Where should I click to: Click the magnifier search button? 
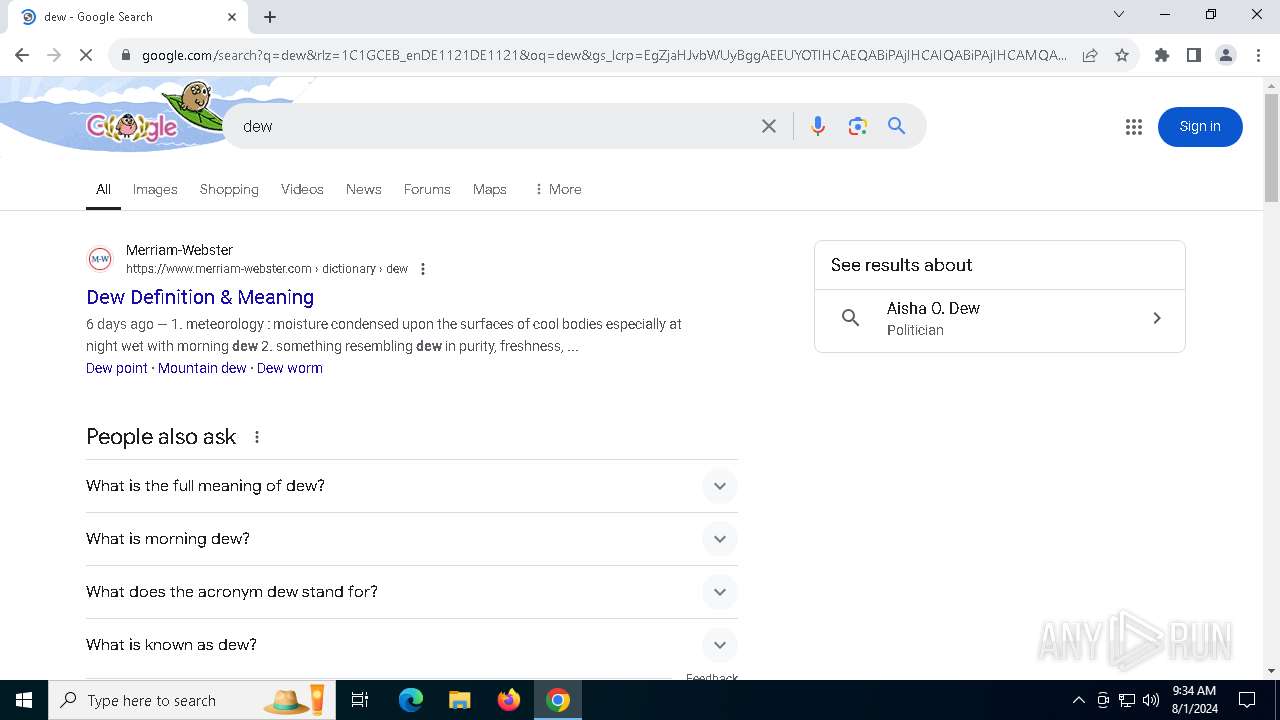coord(897,126)
